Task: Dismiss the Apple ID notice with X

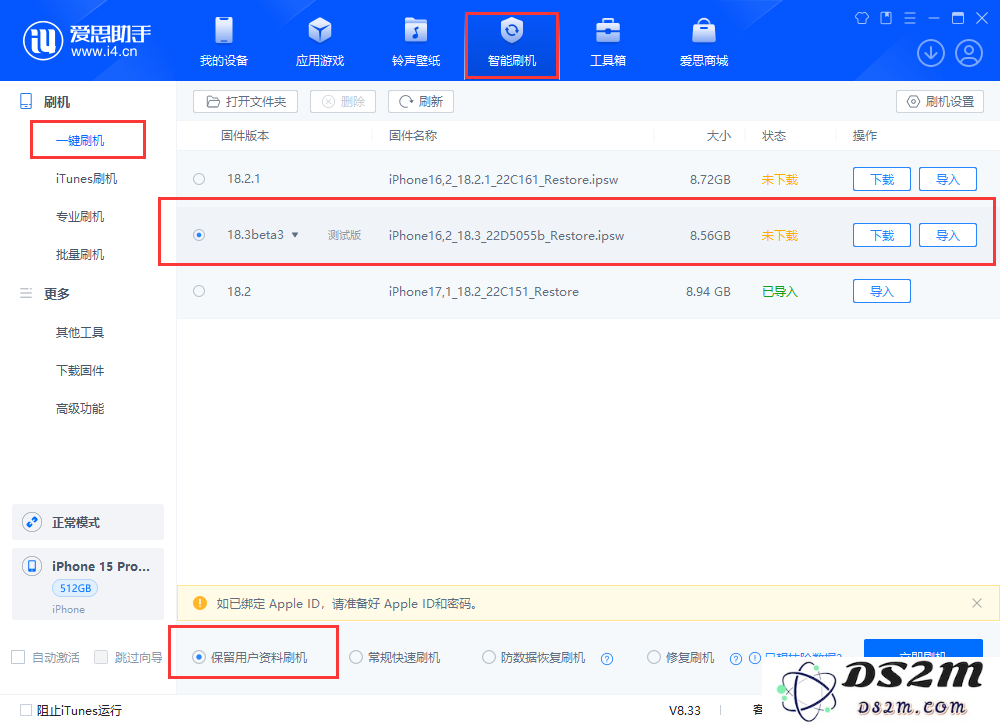Action: click(x=976, y=603)
